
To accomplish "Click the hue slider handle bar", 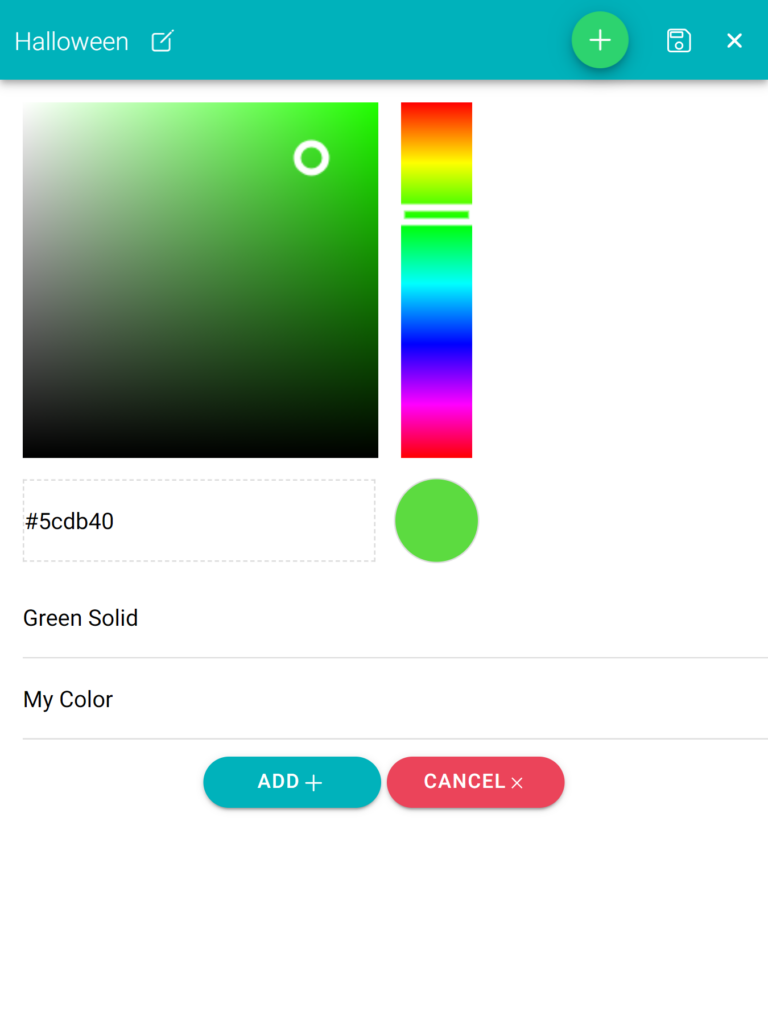I will coord(436,215).
